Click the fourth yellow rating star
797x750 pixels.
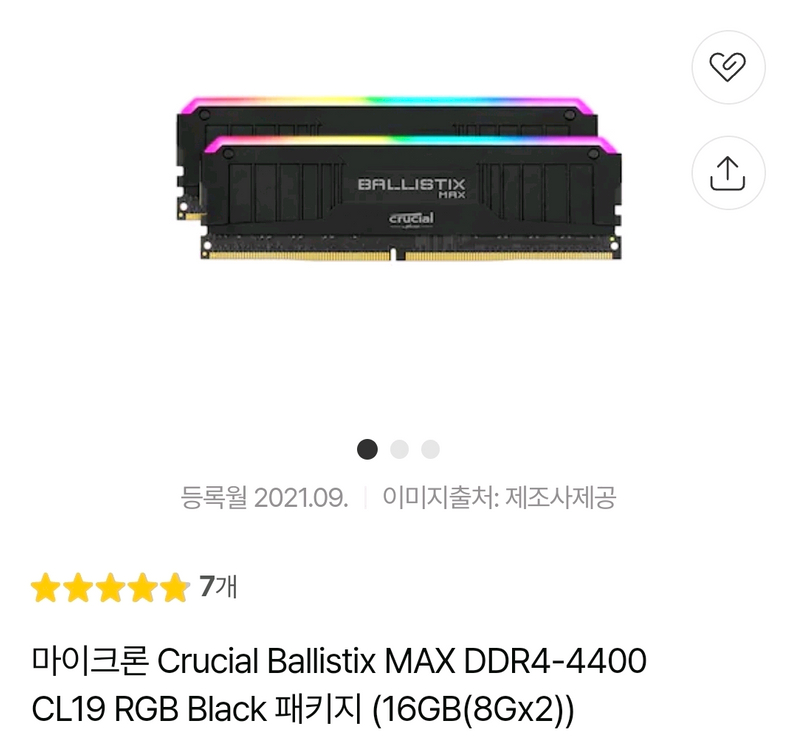[143, 587]
